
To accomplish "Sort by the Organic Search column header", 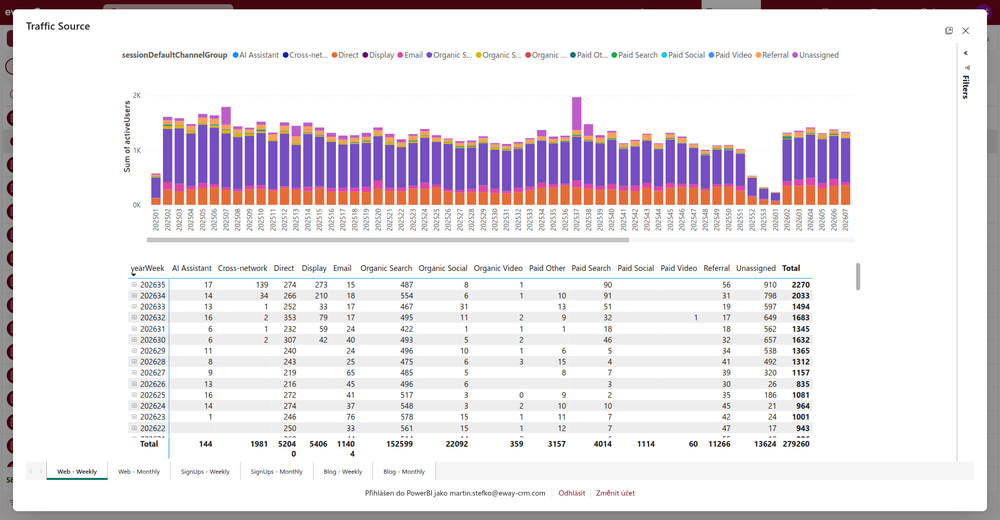I will point(386,268).
